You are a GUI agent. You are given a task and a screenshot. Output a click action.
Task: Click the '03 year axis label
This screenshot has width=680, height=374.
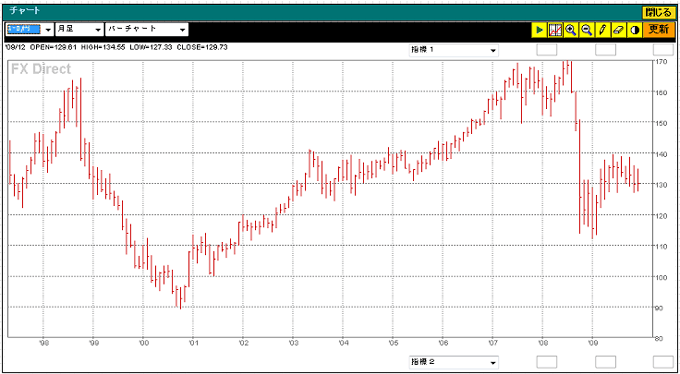[x=293, y=343]
